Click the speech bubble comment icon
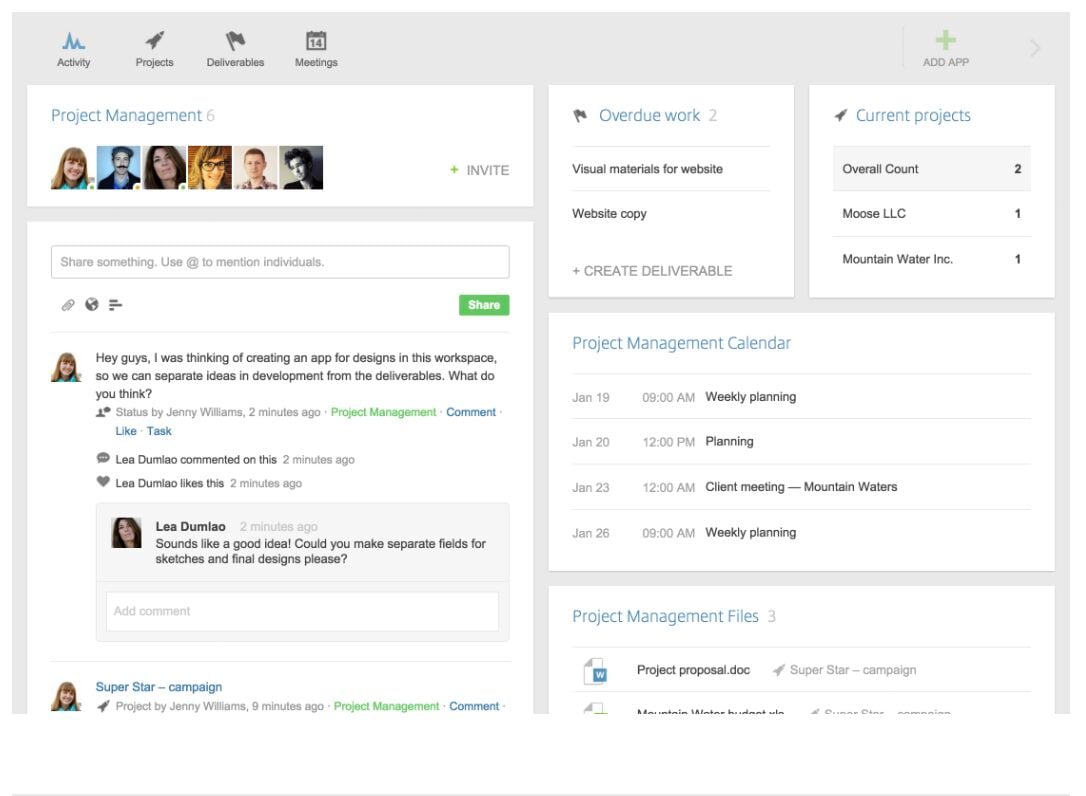The width and height of the screenshot is (1086, 796). click(x=103, y=458)
